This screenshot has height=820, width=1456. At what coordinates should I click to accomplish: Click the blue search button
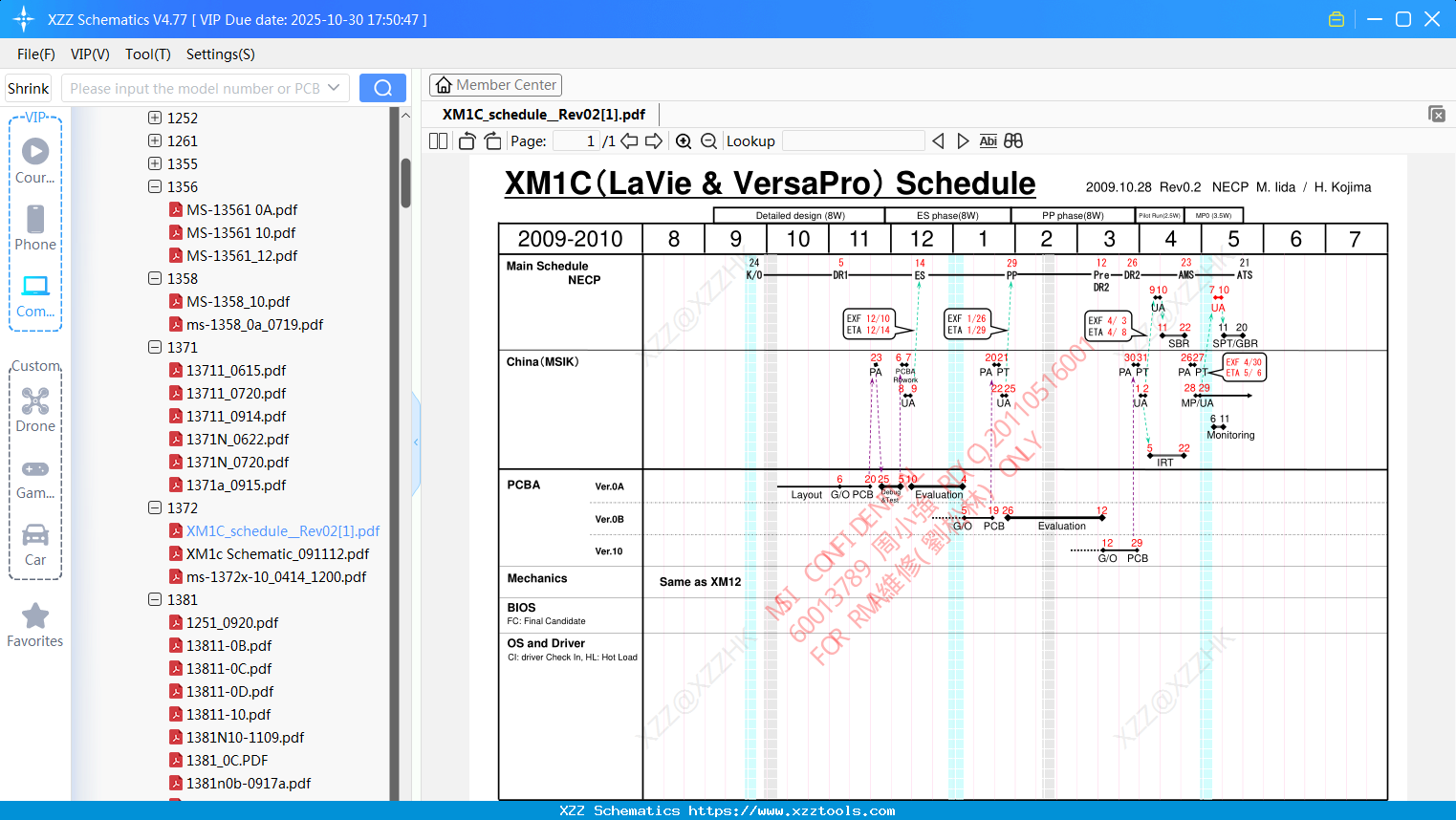coord(382,88)
